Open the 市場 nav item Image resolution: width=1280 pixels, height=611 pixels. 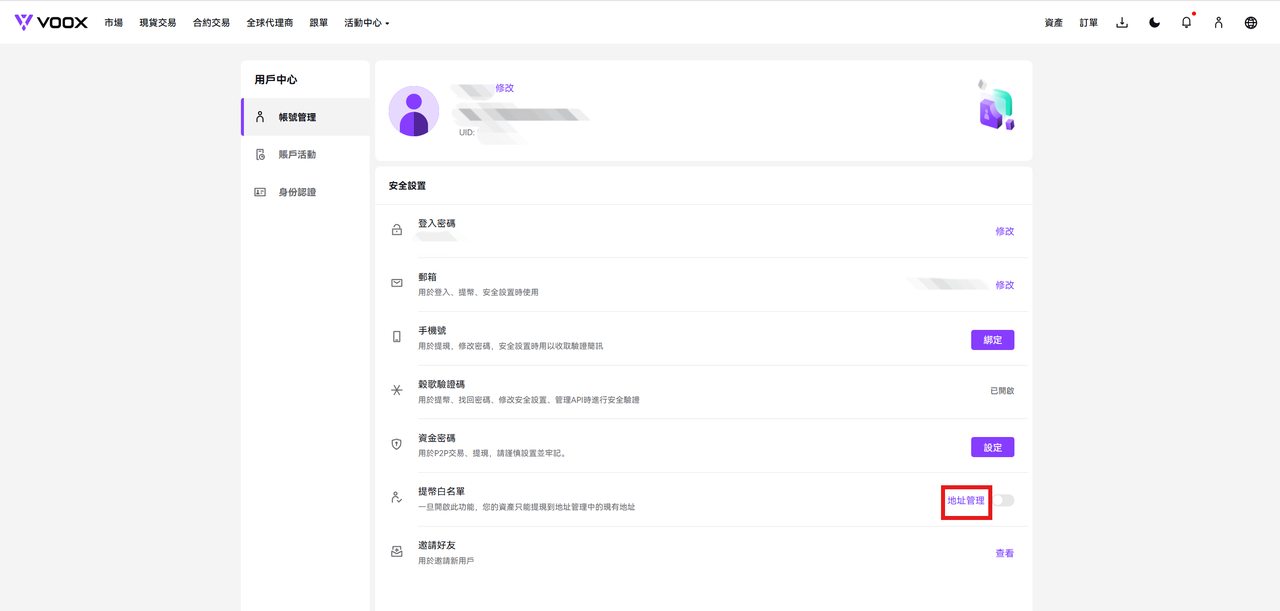(x=113, y=22)
